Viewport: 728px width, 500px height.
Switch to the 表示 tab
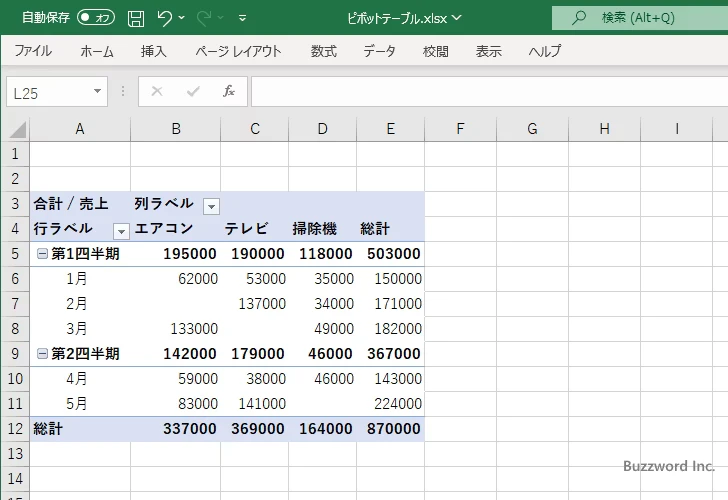coord(488,51)
